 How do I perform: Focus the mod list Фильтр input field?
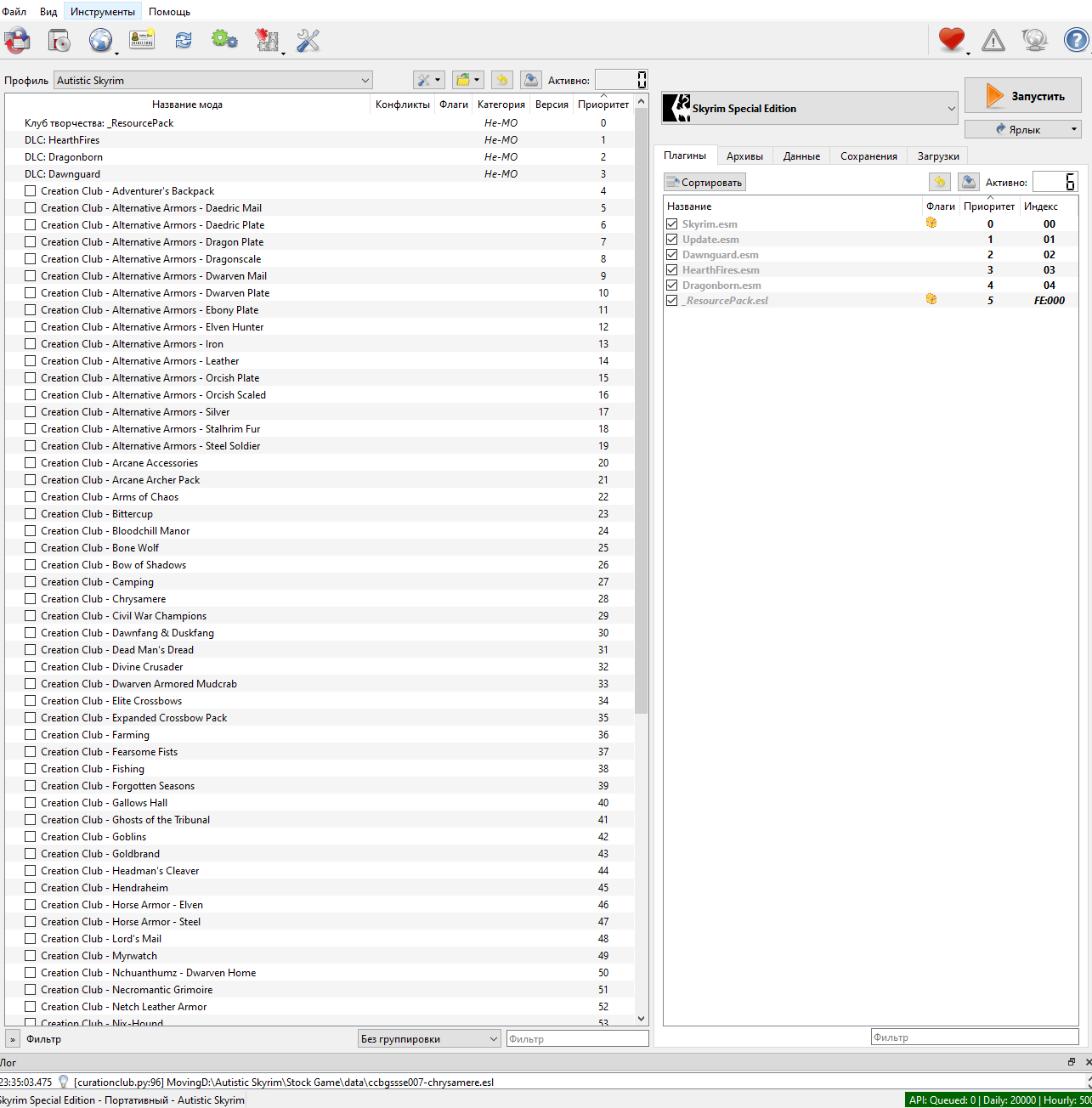coord(577,1038)
